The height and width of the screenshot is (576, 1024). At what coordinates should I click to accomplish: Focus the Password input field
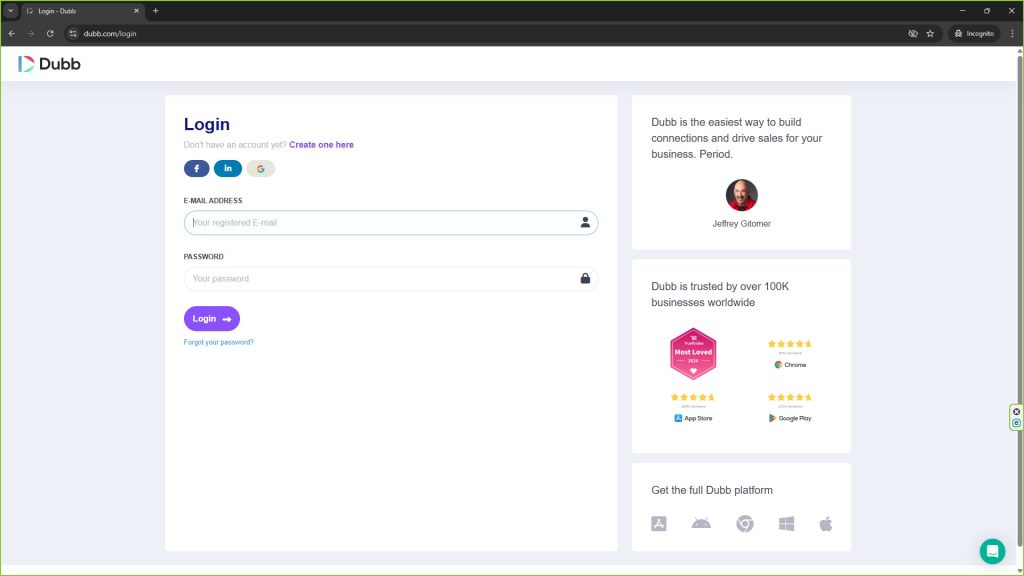click(391, 278)
